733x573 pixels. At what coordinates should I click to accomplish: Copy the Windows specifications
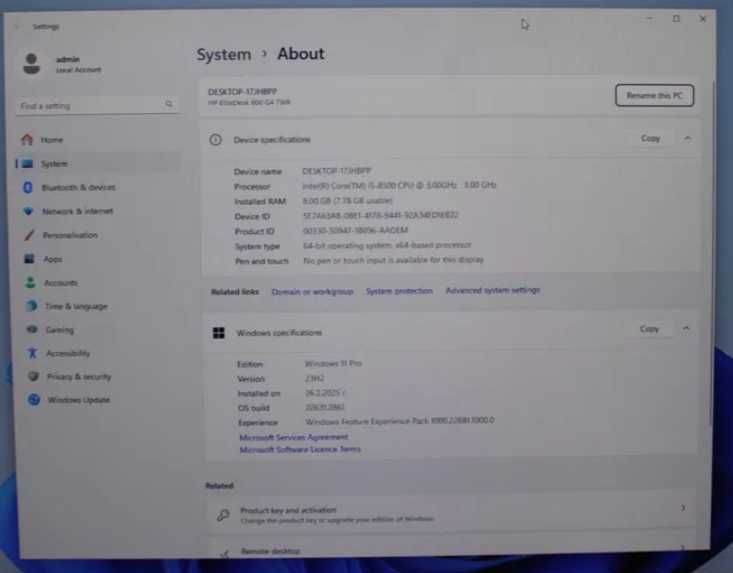(x=649, y=329)
